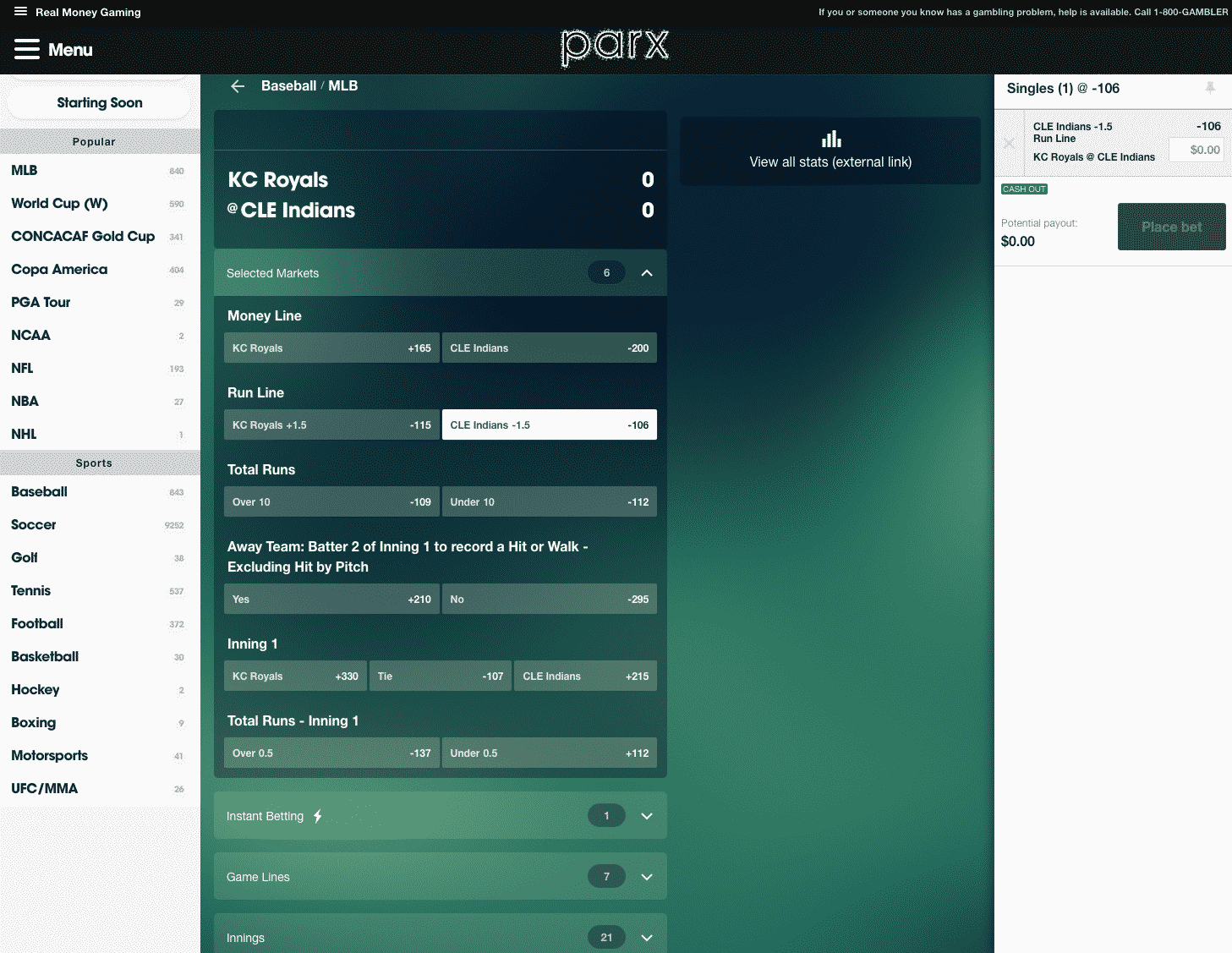
Task: Select Under 0.5 total runs Inning 1
Action: coord(550,753)
